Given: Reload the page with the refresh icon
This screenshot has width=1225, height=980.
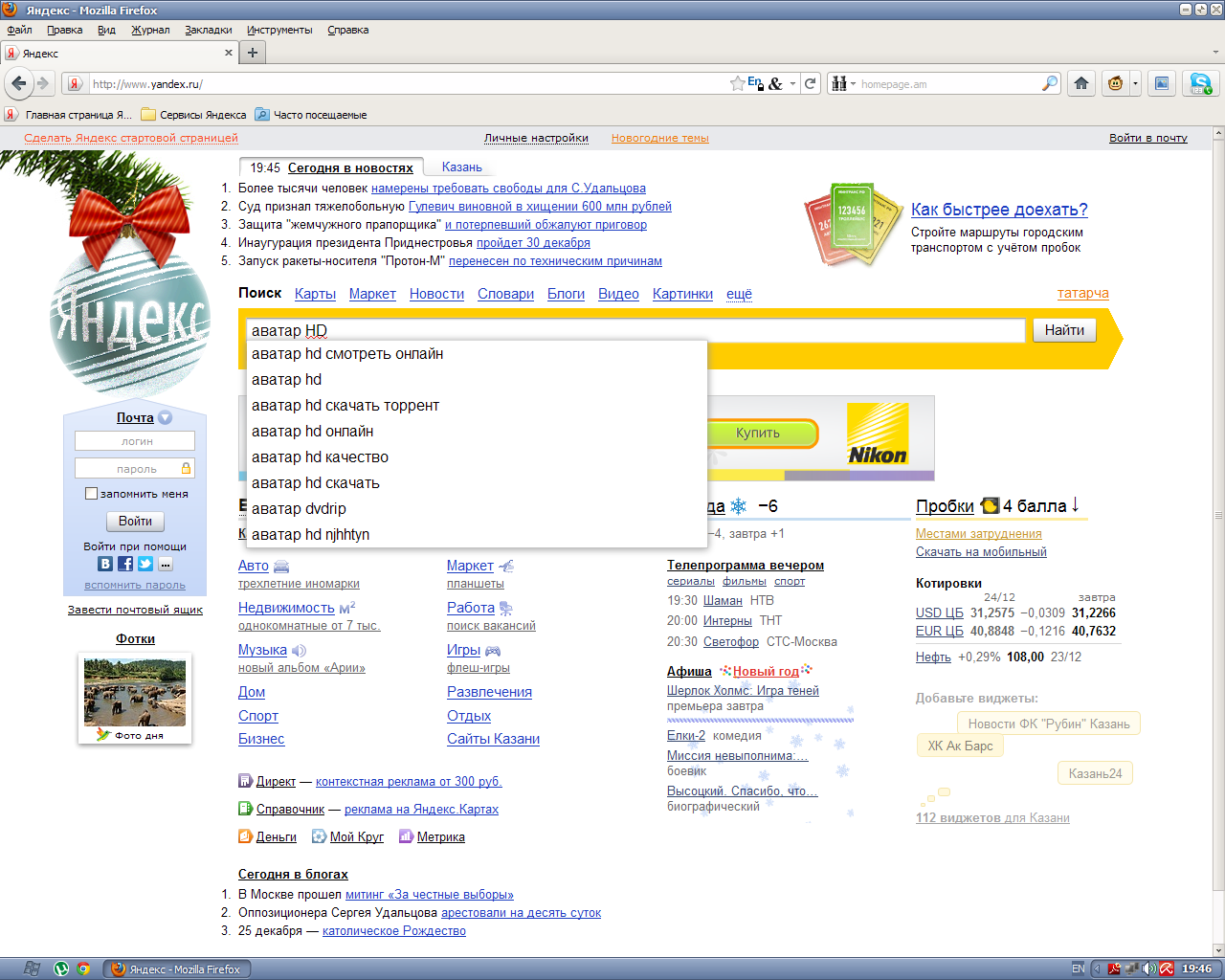Looking at the screenshot, I should 811,83.
